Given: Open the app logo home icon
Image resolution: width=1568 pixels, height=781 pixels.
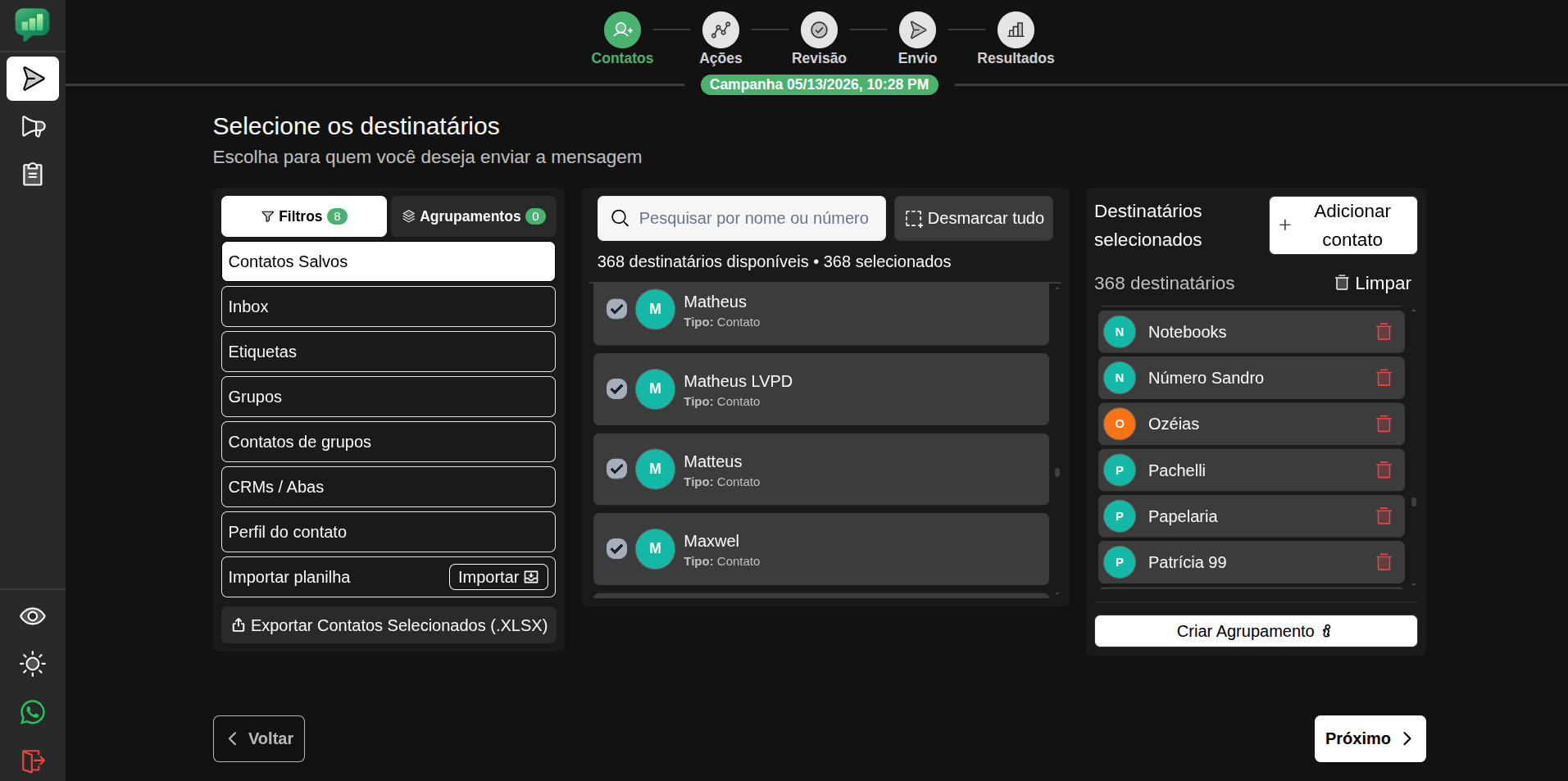Looking at the screenshot, I should (32, 25).
